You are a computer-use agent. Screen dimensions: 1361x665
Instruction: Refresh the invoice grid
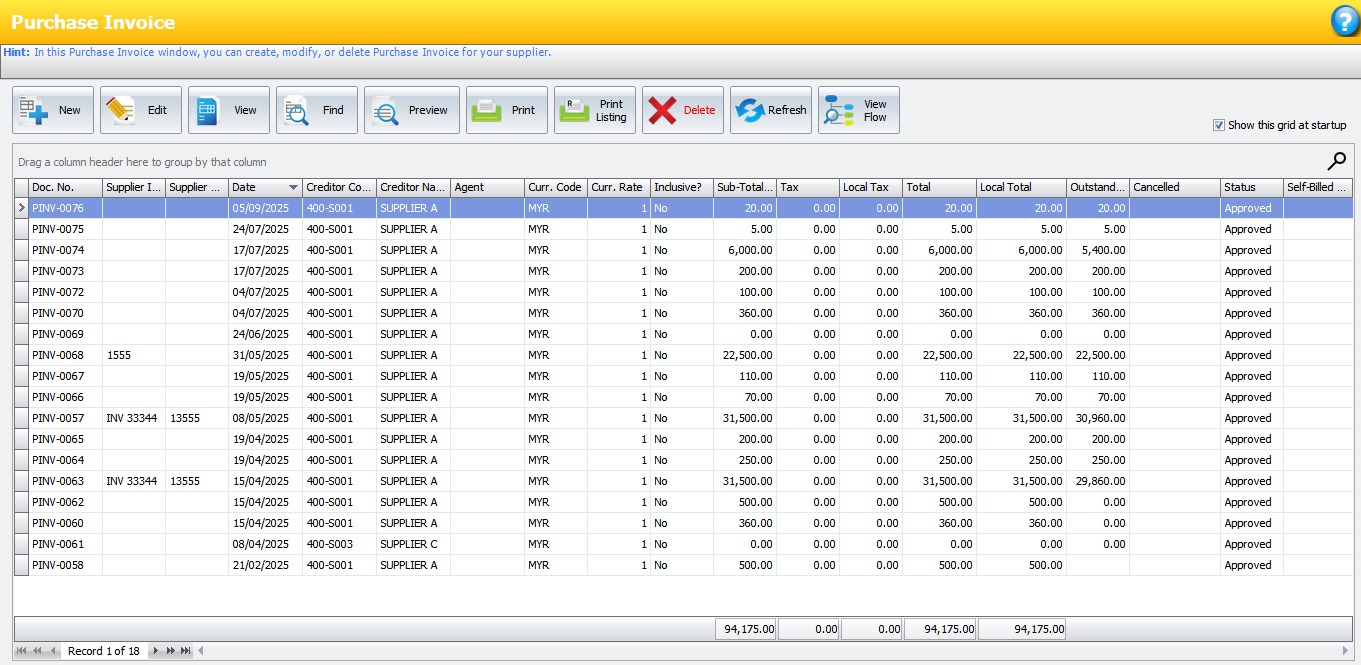770,110
